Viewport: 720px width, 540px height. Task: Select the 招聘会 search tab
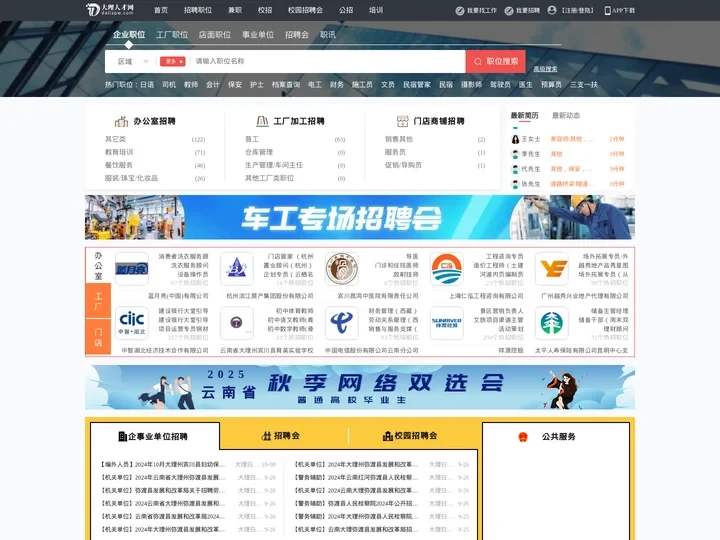297,34
